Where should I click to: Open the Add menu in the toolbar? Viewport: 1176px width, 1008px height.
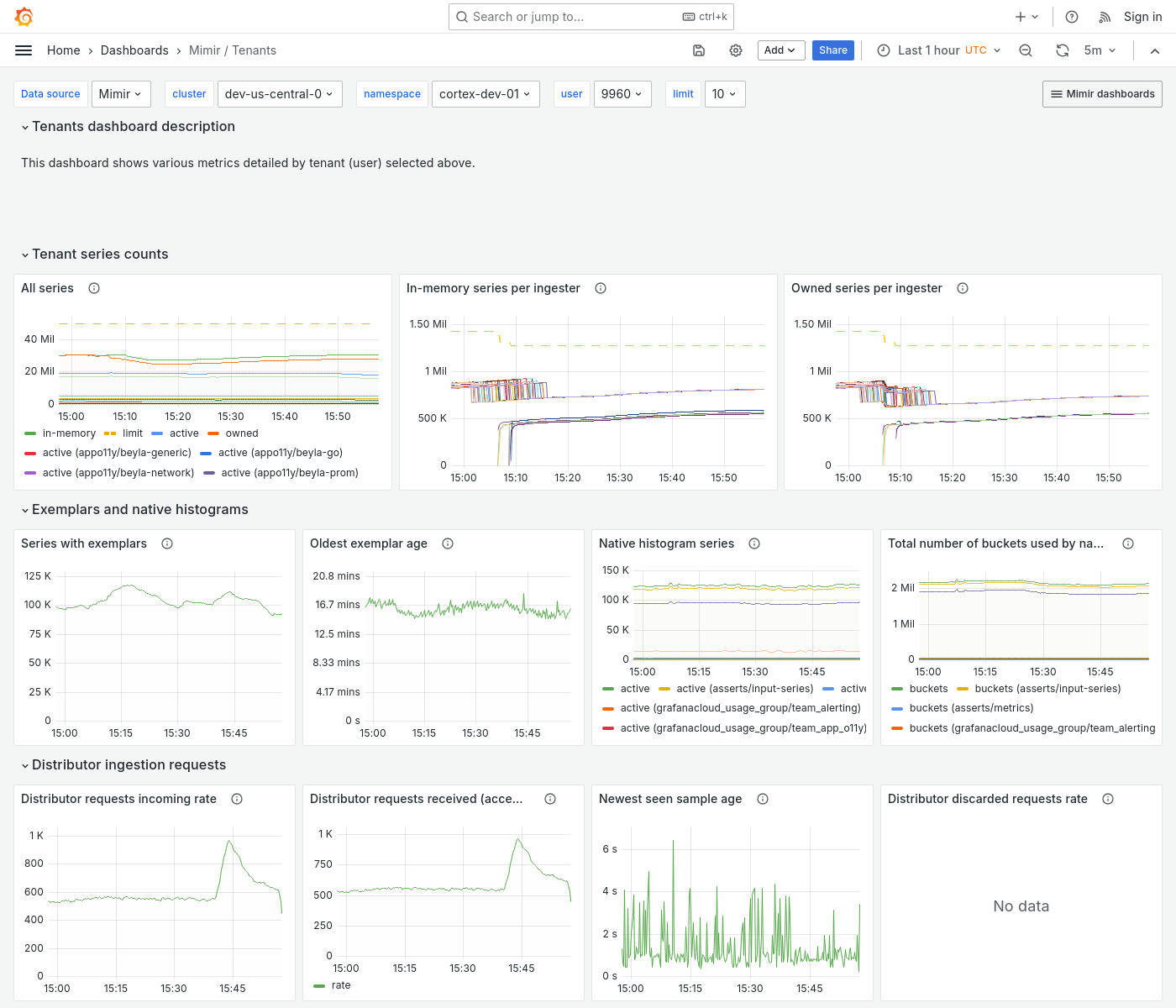coord(780,50)
